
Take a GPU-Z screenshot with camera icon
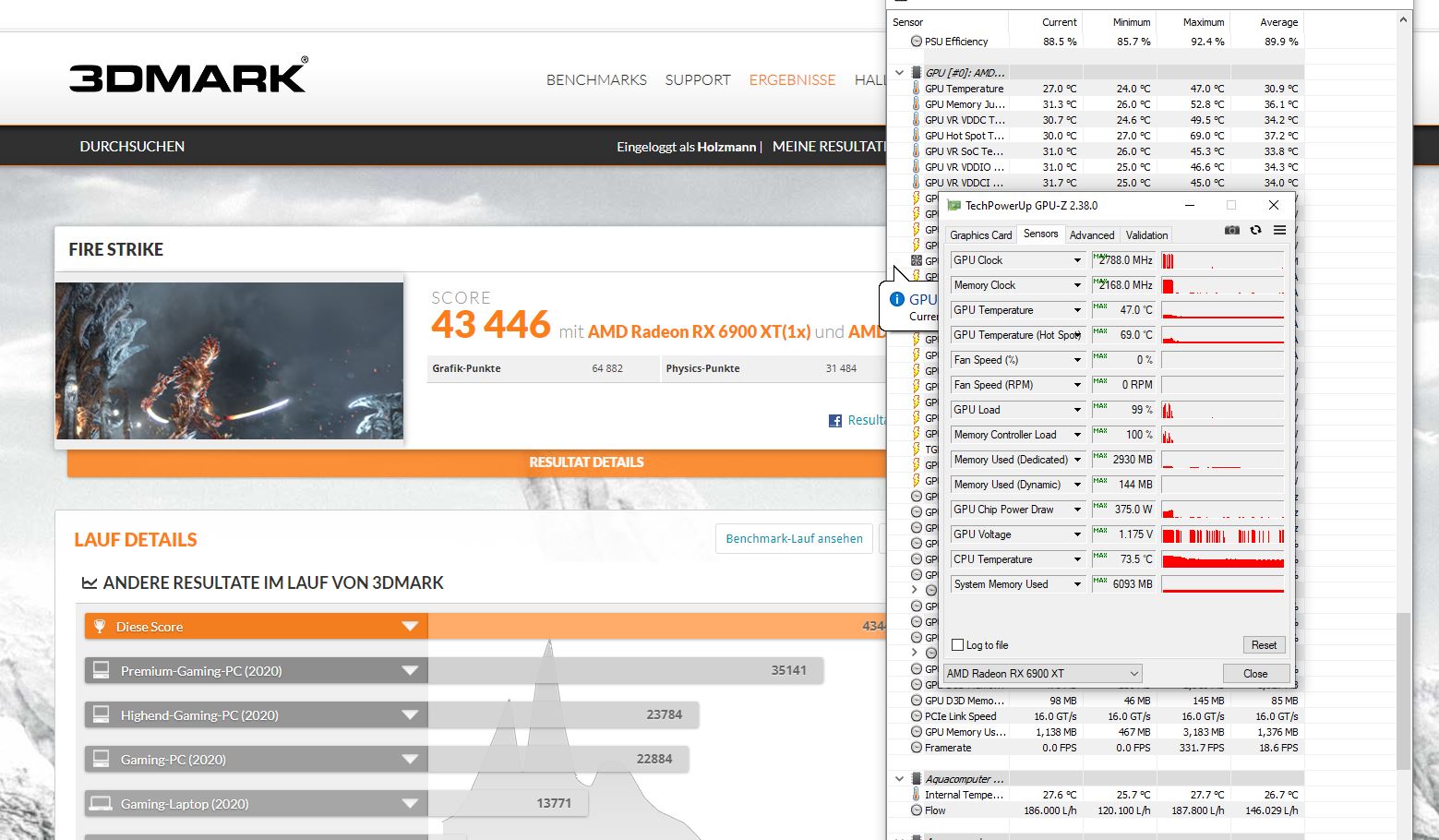1232,230
